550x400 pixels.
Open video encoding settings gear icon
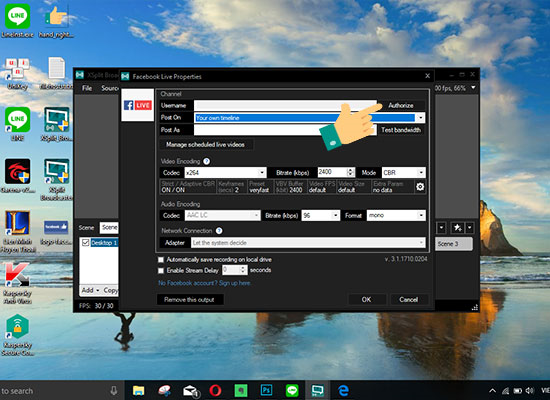(x=420, y=187)
